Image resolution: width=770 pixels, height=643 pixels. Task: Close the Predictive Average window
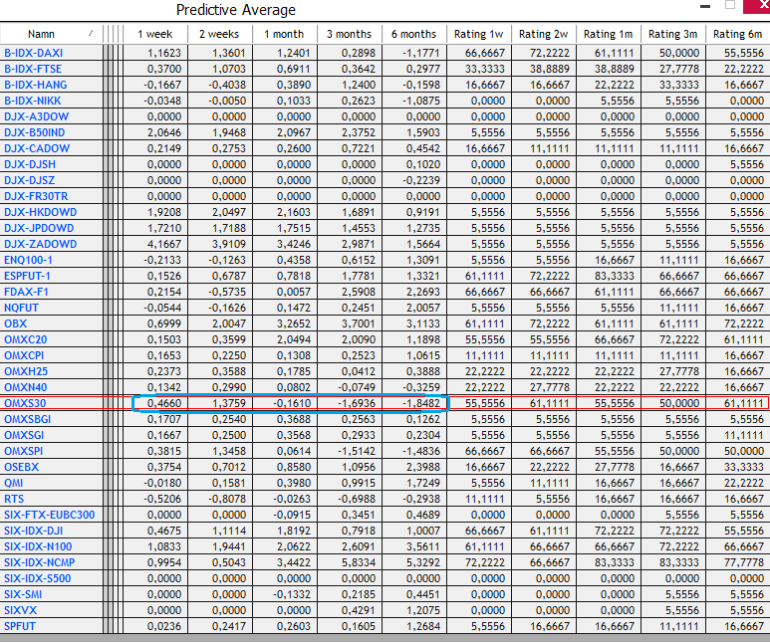(x=759, y=5)
